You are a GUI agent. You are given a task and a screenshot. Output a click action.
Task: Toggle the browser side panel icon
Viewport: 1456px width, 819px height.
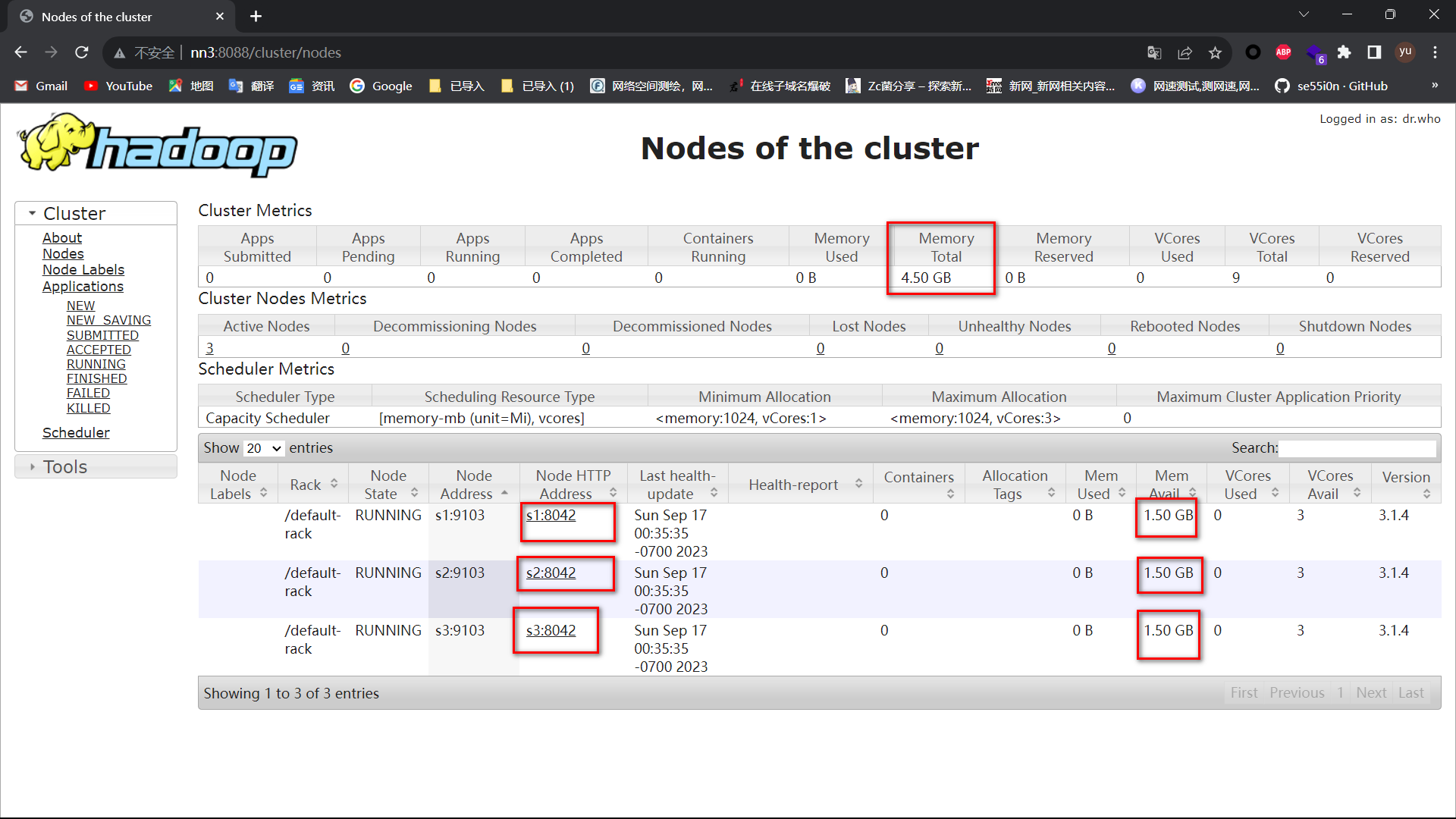pyautogui.click(x=1374, y=52)
